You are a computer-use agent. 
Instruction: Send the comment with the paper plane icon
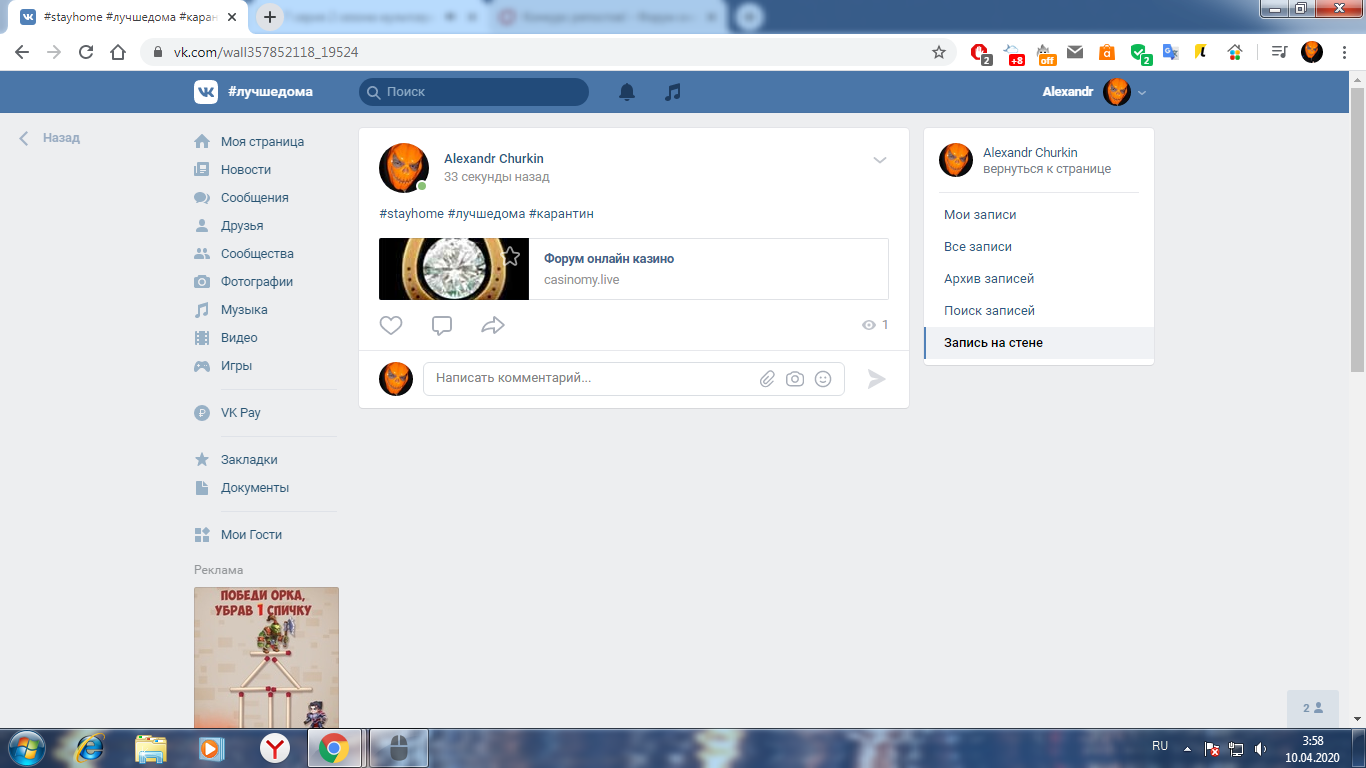click(876, 379)
